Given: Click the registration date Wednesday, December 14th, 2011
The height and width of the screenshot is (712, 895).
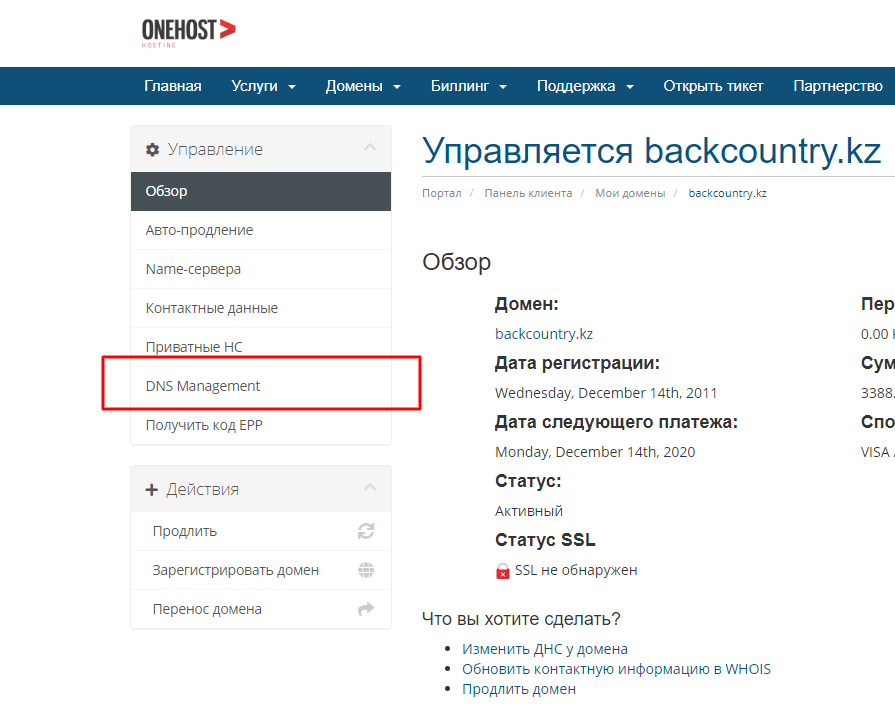Looking at the screenshot, I should [x=606, y=393].
